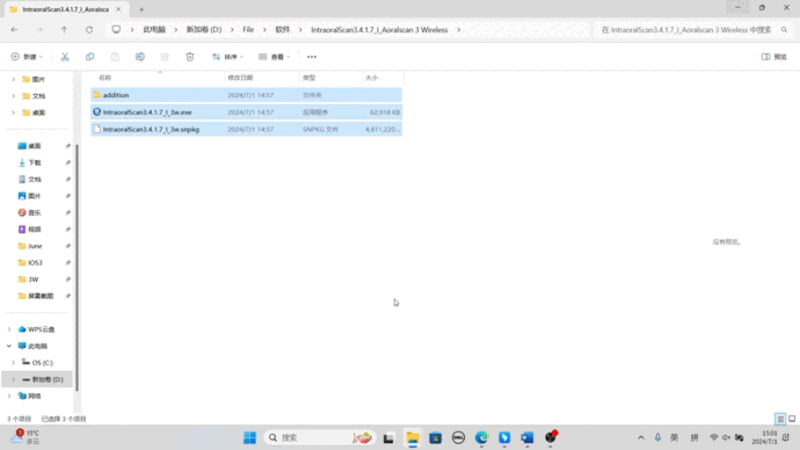Open the Windows Start button

(x=249, y=438)
